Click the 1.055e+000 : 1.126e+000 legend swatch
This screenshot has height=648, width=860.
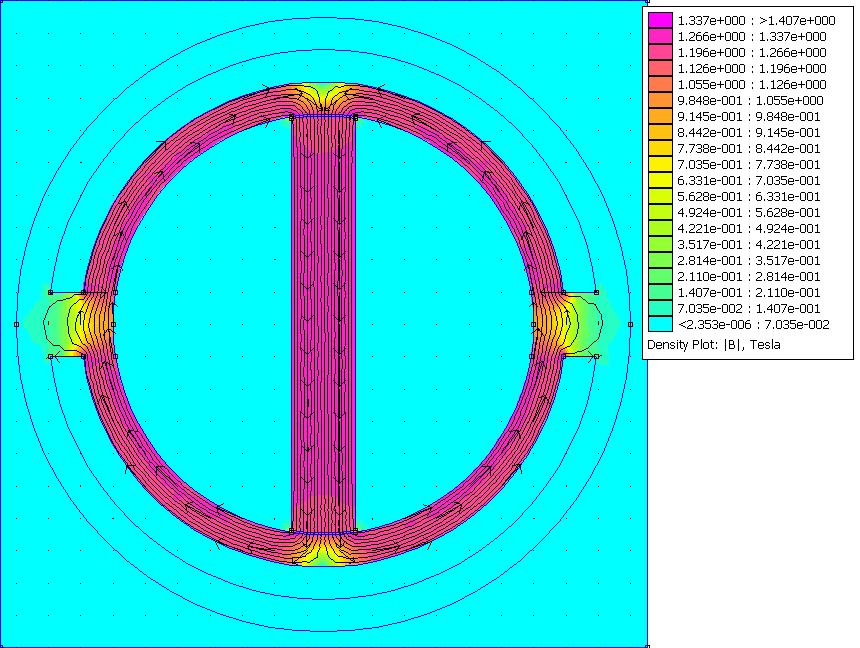[660, 84]
